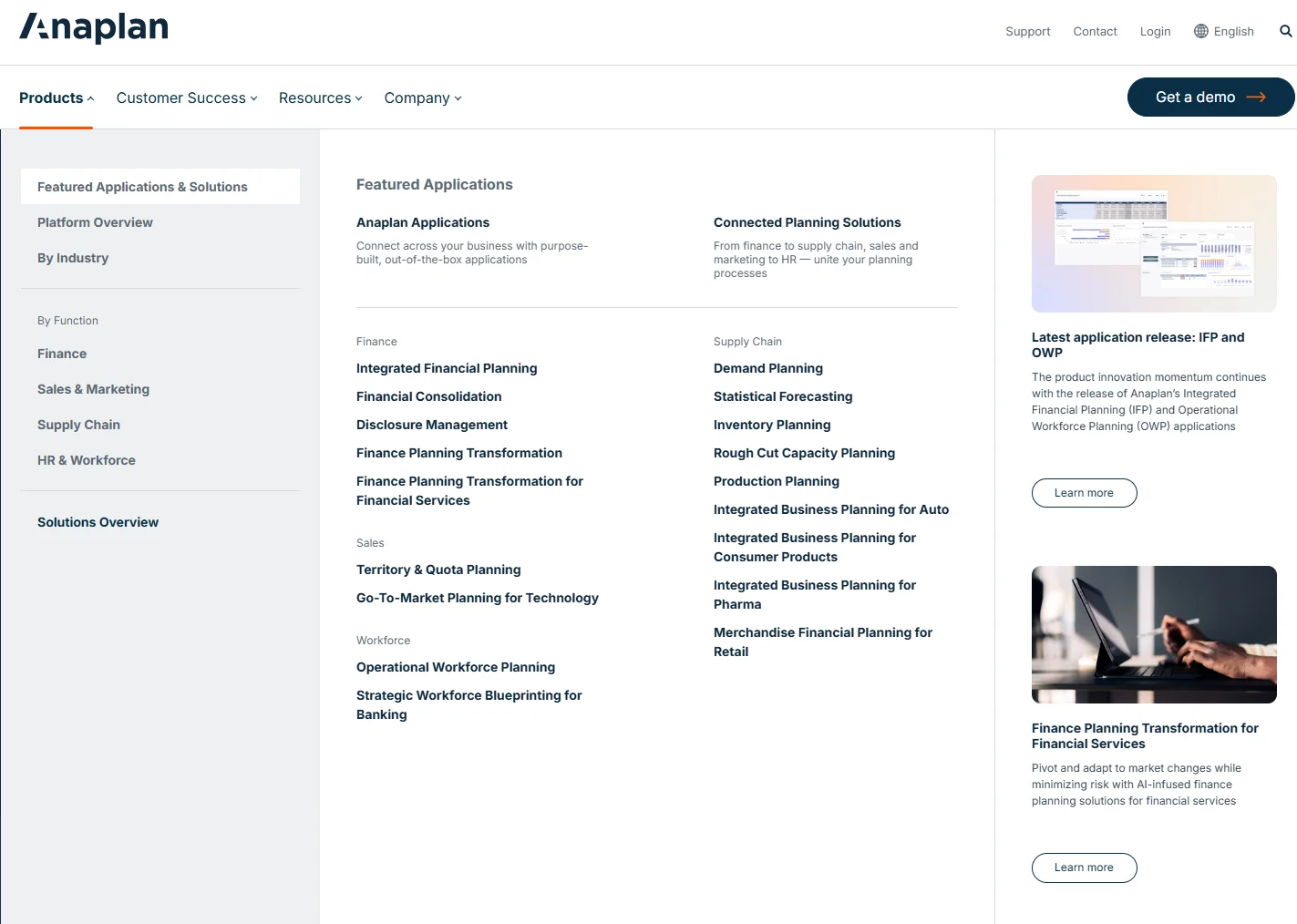Collapse the Products menu

click(x=57, y=98)
